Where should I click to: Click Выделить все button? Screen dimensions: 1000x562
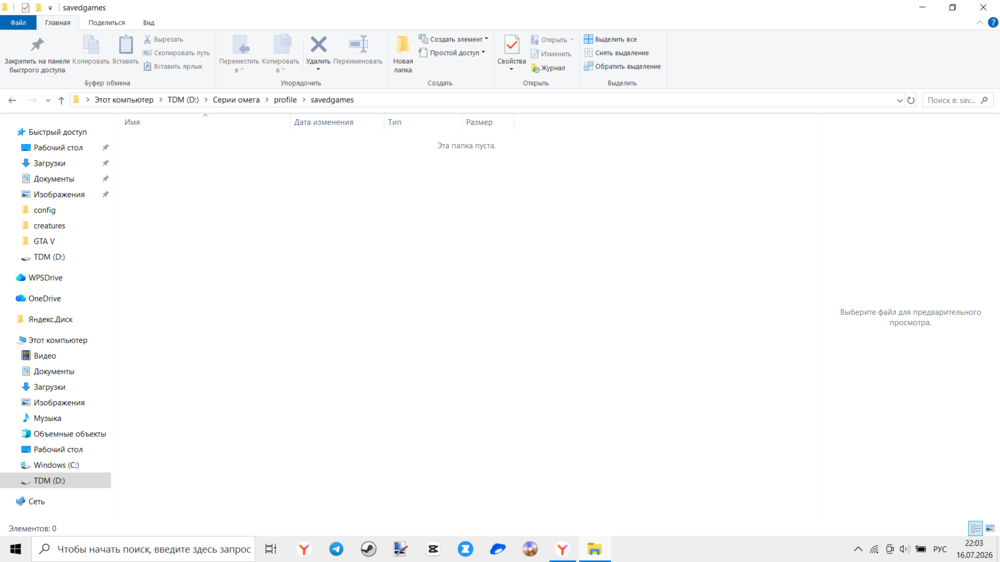tap(610, 39)
